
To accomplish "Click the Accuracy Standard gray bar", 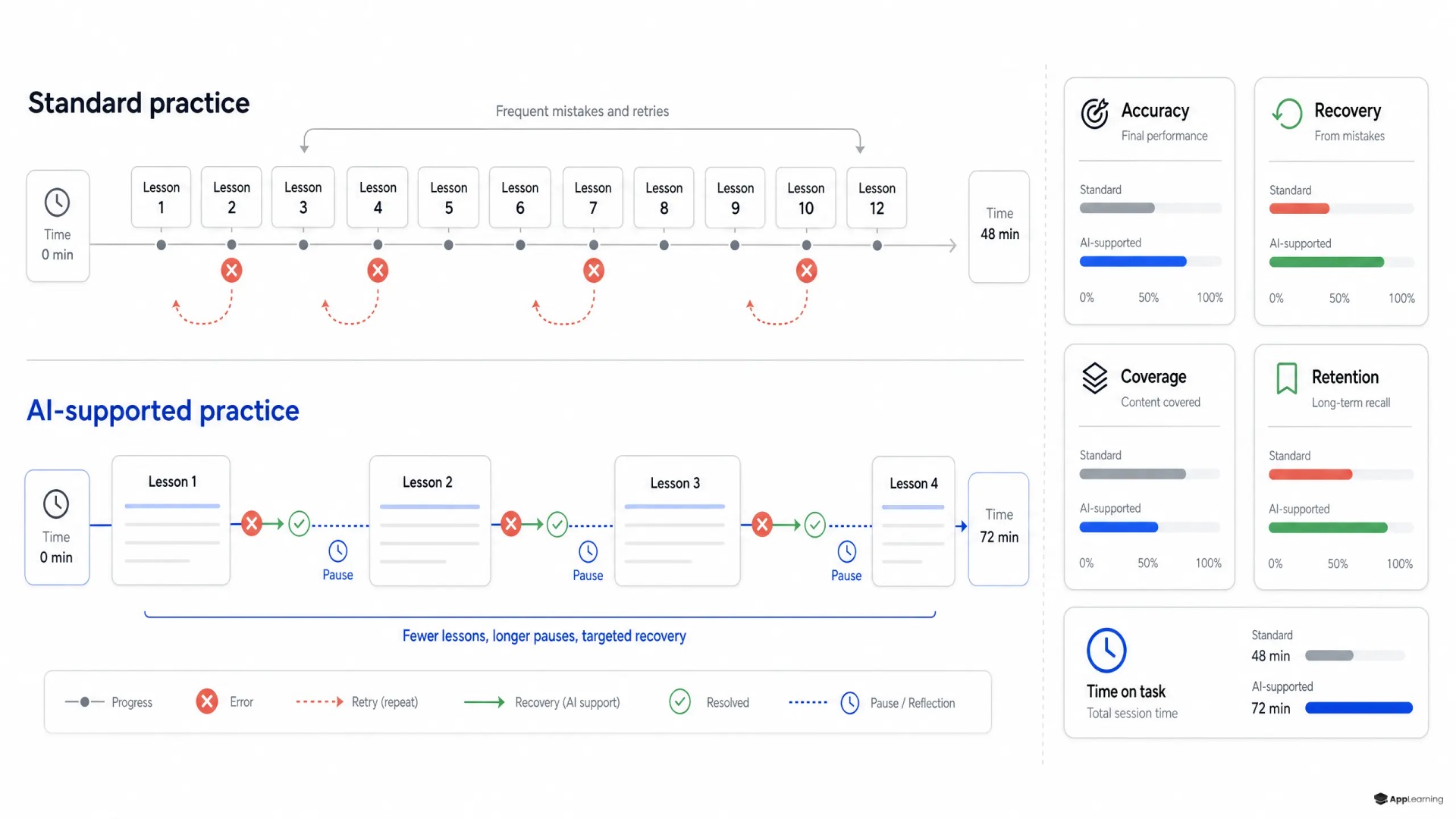I will [1117, 208].
